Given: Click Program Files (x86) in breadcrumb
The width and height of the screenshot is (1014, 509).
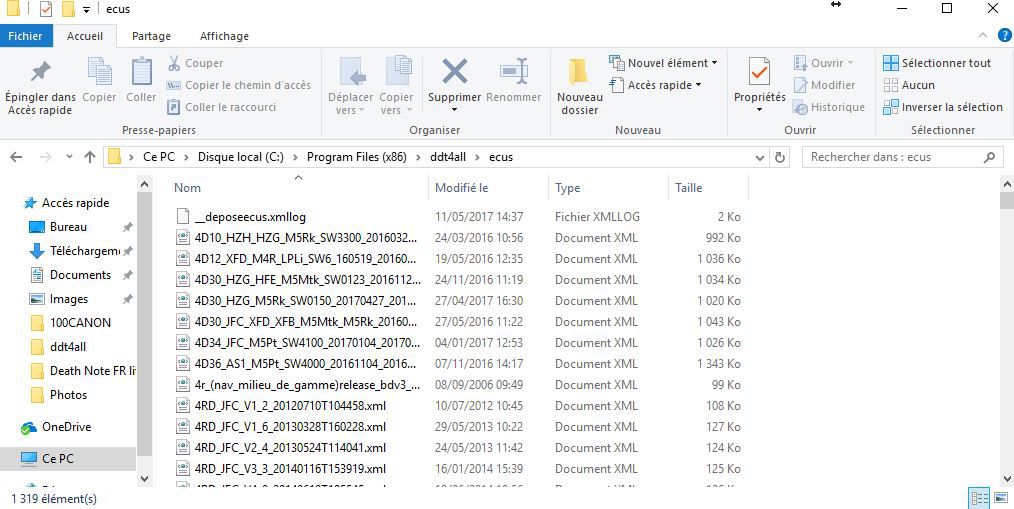Looking at the screenshot, I should pos(356,157).
